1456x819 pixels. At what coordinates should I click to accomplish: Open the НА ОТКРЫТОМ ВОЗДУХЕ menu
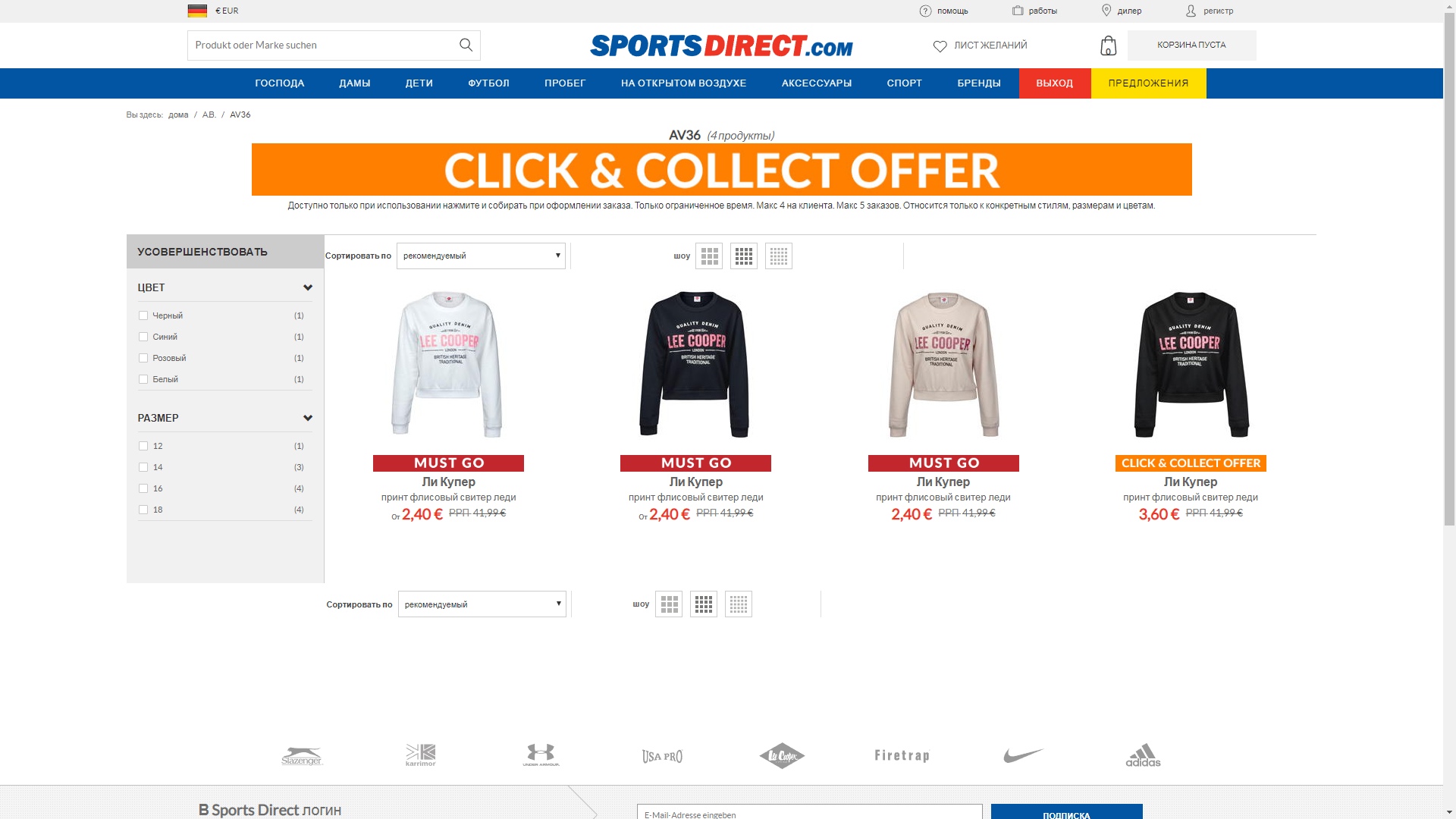pos(683,83)
